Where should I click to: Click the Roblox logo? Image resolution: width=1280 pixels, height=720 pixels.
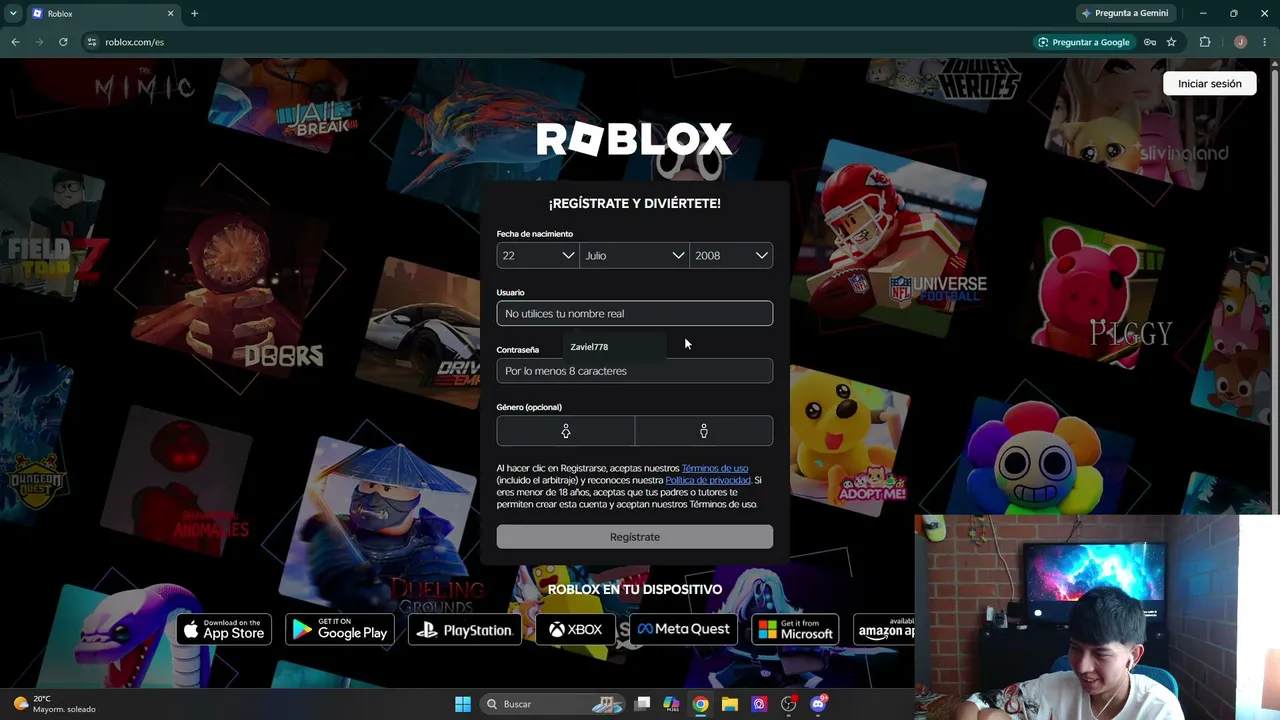pyautogui.click(x=635, y=140)
